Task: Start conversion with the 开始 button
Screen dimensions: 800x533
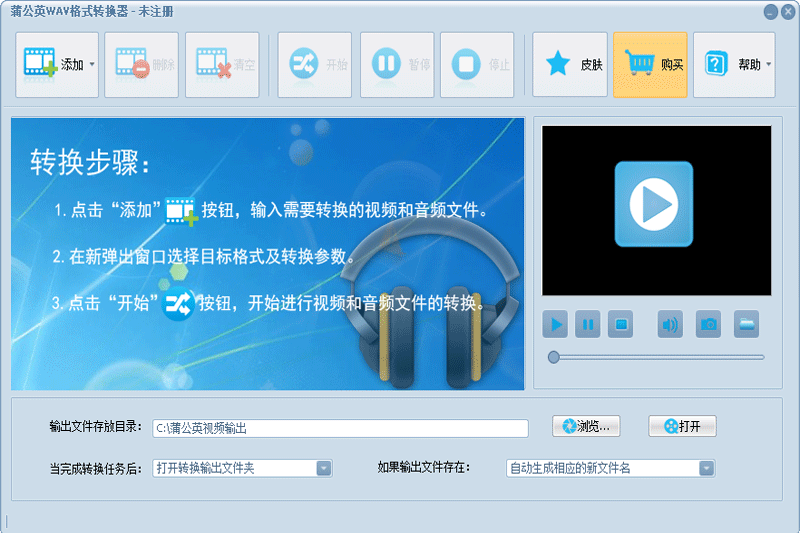Action: (x=314, y=65)
